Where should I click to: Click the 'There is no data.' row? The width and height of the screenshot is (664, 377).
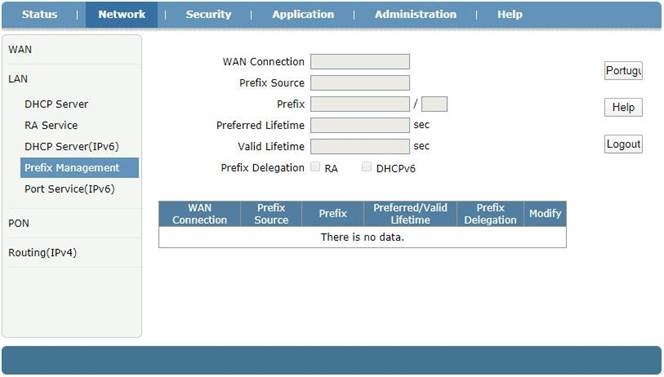tap(362, 237)
